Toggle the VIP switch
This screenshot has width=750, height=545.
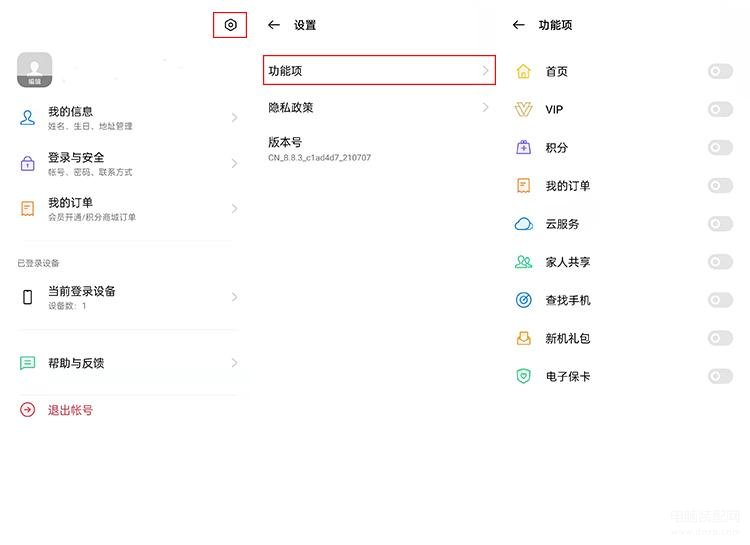pos(720,110)
